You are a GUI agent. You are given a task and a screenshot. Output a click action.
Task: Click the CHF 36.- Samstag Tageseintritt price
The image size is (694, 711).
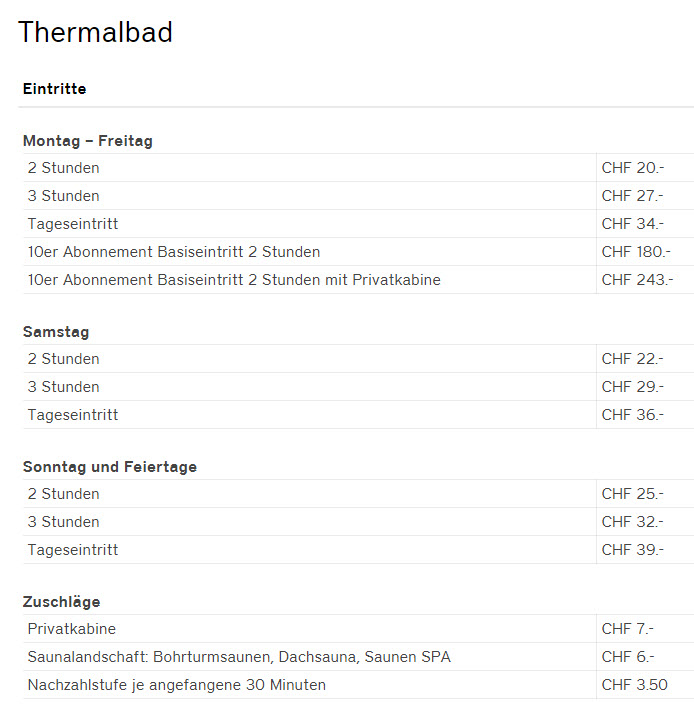tap(632, 415)
